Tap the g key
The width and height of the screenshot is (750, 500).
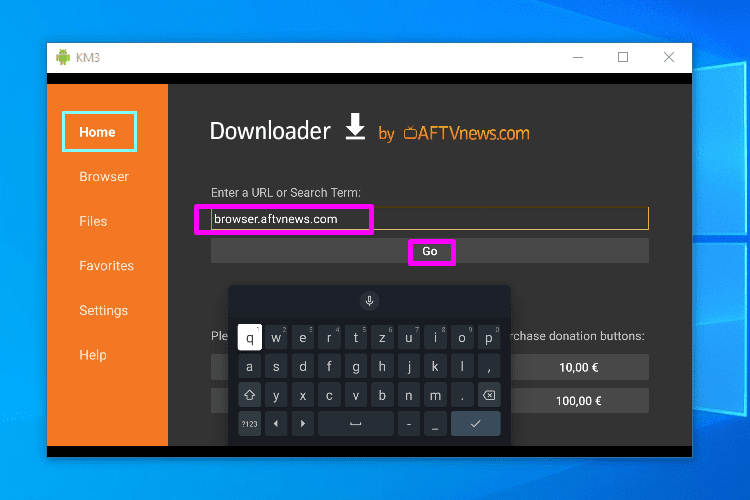point(356,367)
